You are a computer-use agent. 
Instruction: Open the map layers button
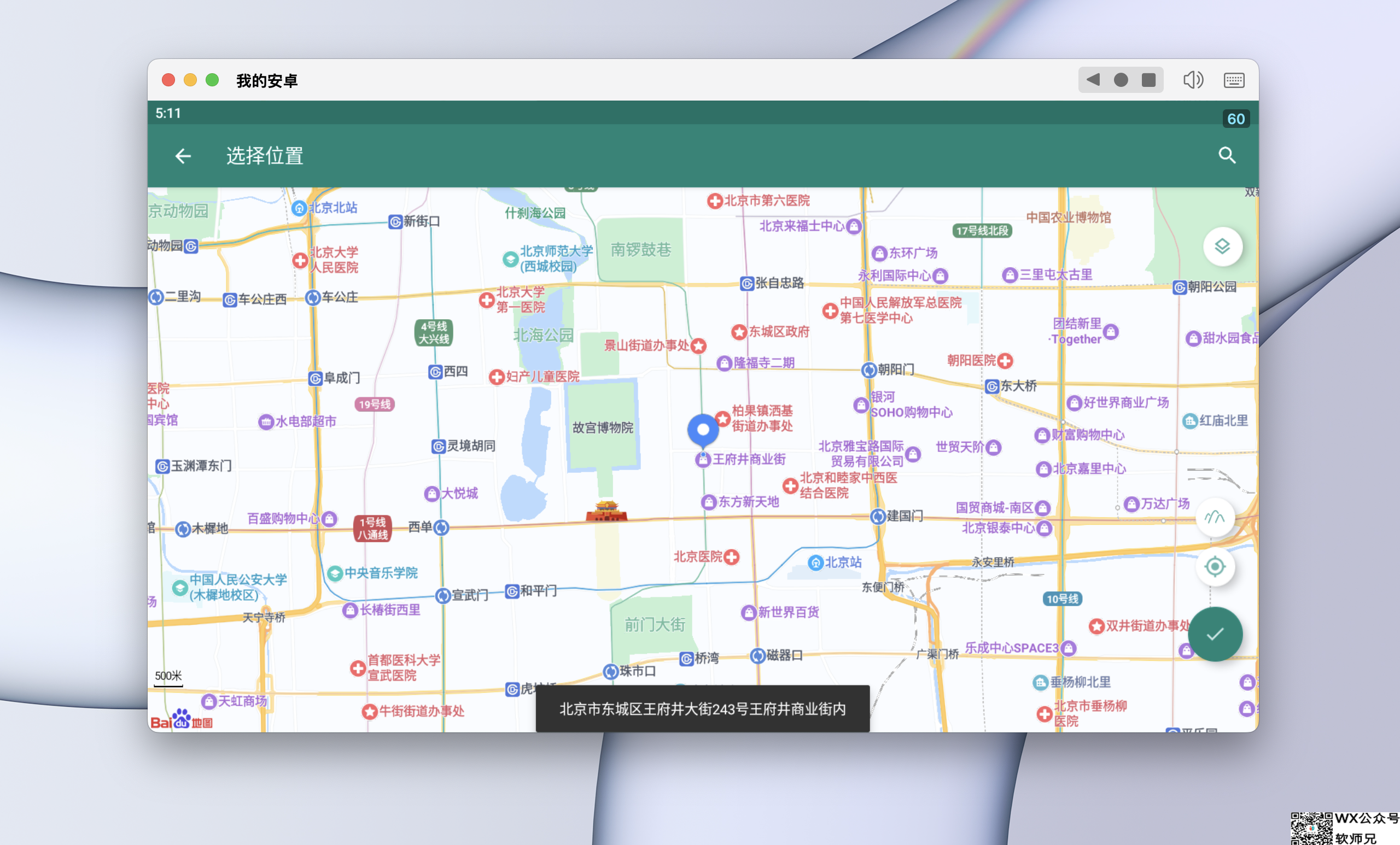point(1222,247)
